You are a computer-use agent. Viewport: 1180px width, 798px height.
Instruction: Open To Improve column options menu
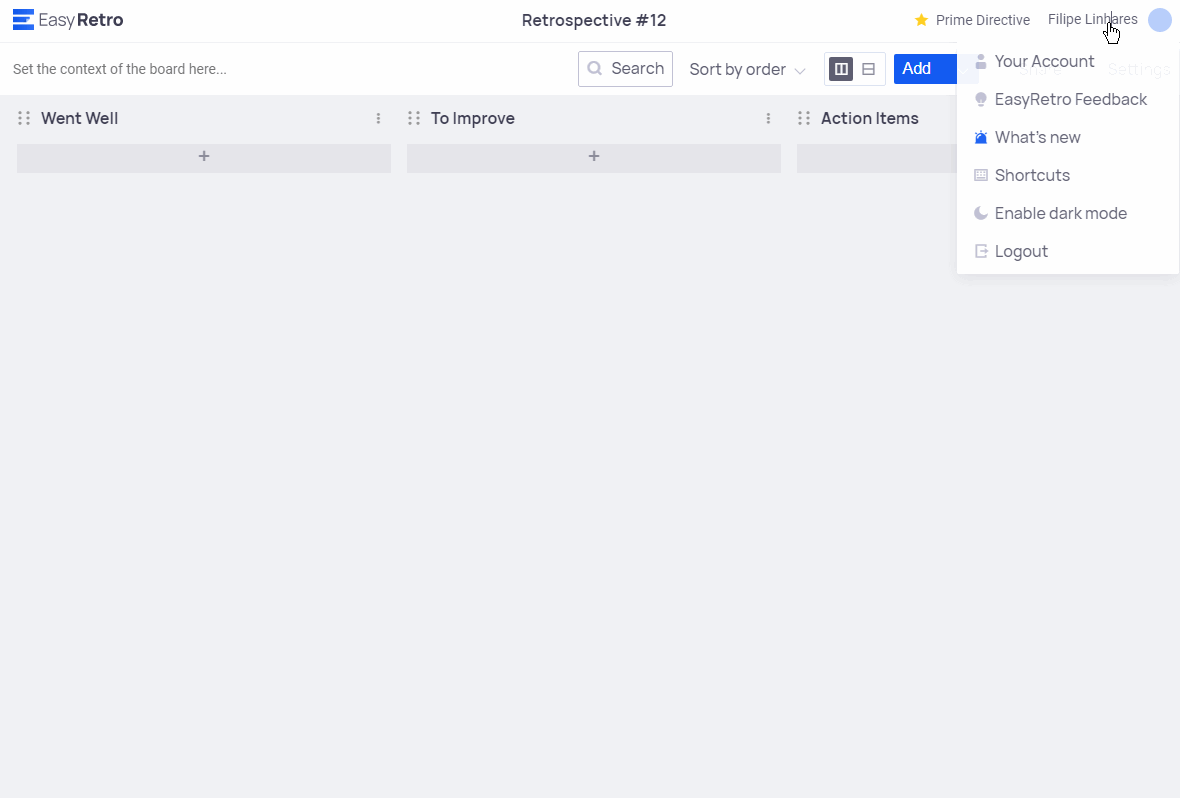click(x=768, y=118)
